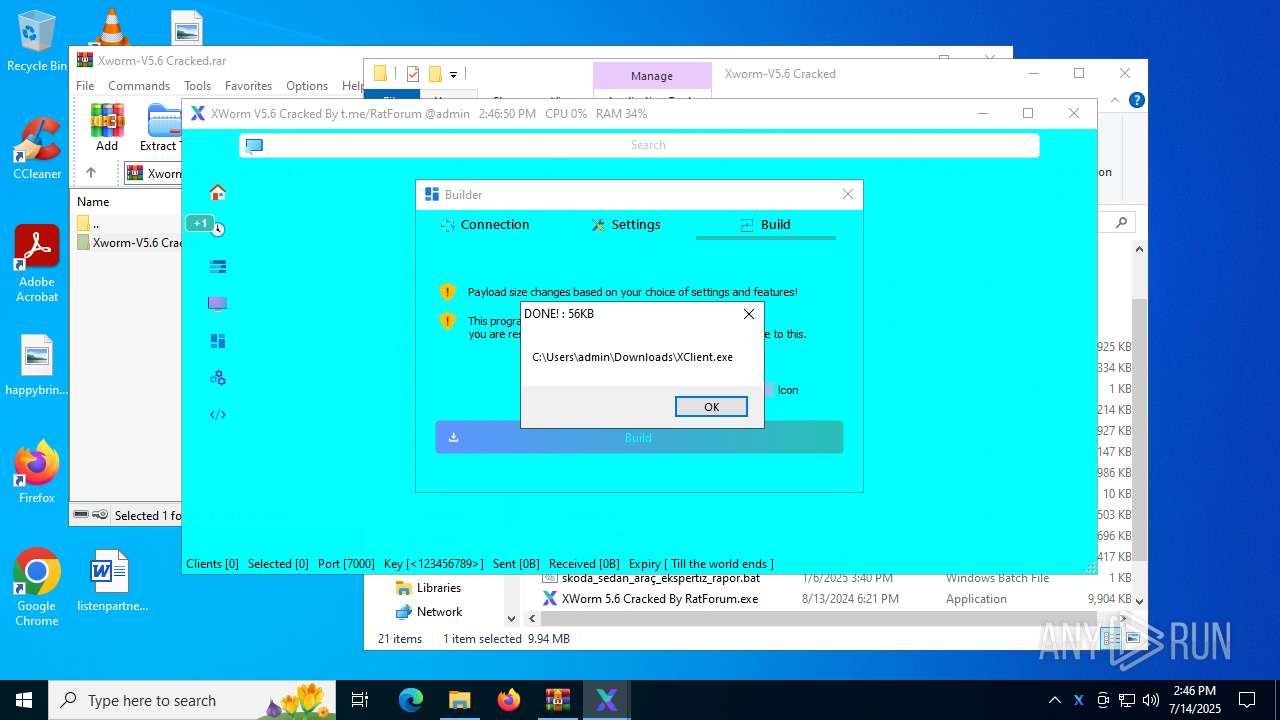The image size is (1280, 720).
Task: Click the Extract To icon in WinRAR
Action: coord(160,127)
